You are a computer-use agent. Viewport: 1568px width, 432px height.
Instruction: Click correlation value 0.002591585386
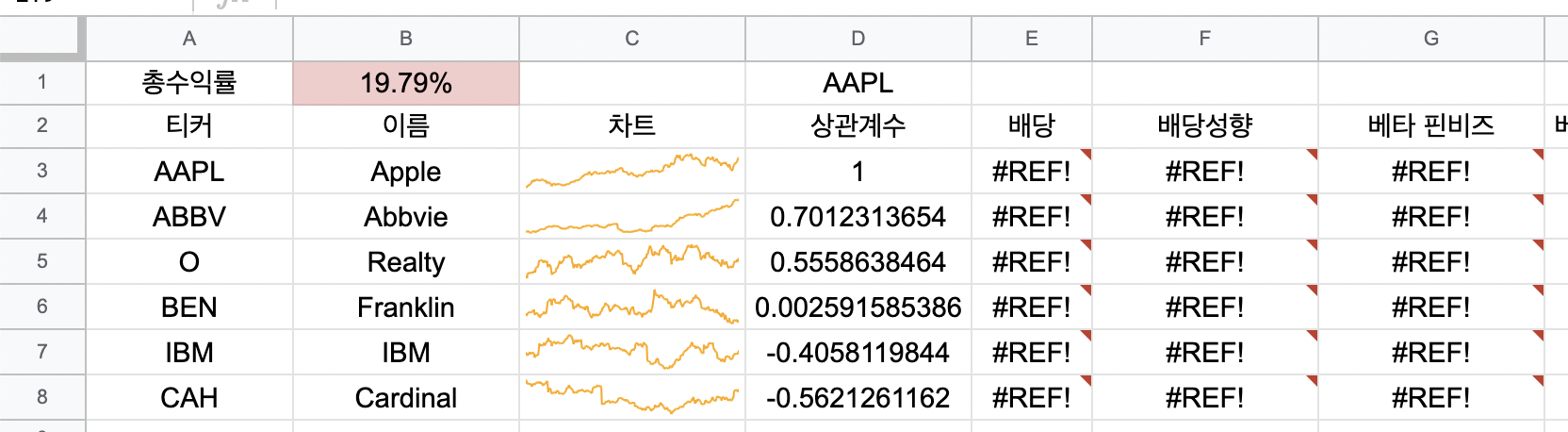point(858,307)
